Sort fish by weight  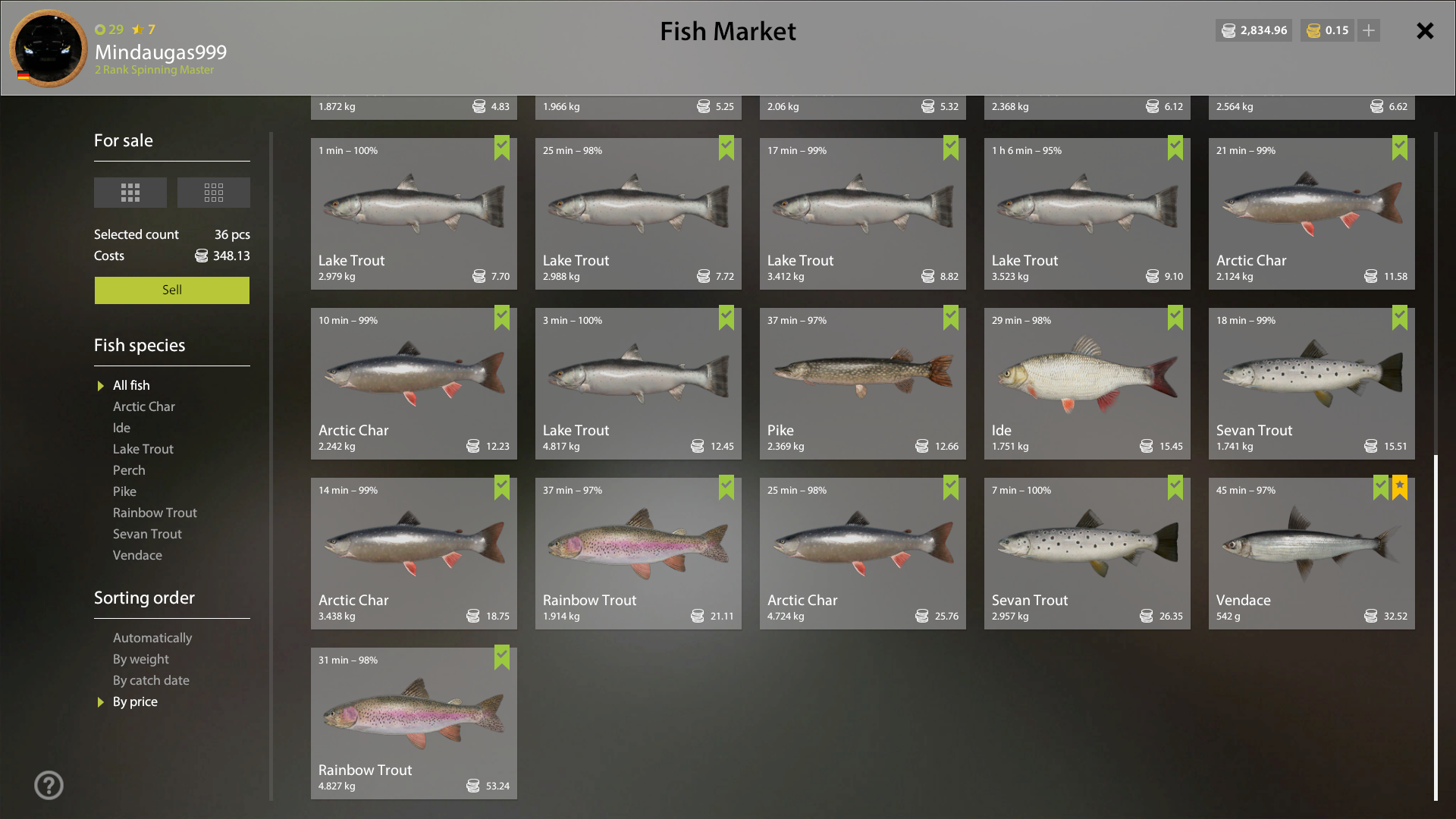(x=141, y=659)
